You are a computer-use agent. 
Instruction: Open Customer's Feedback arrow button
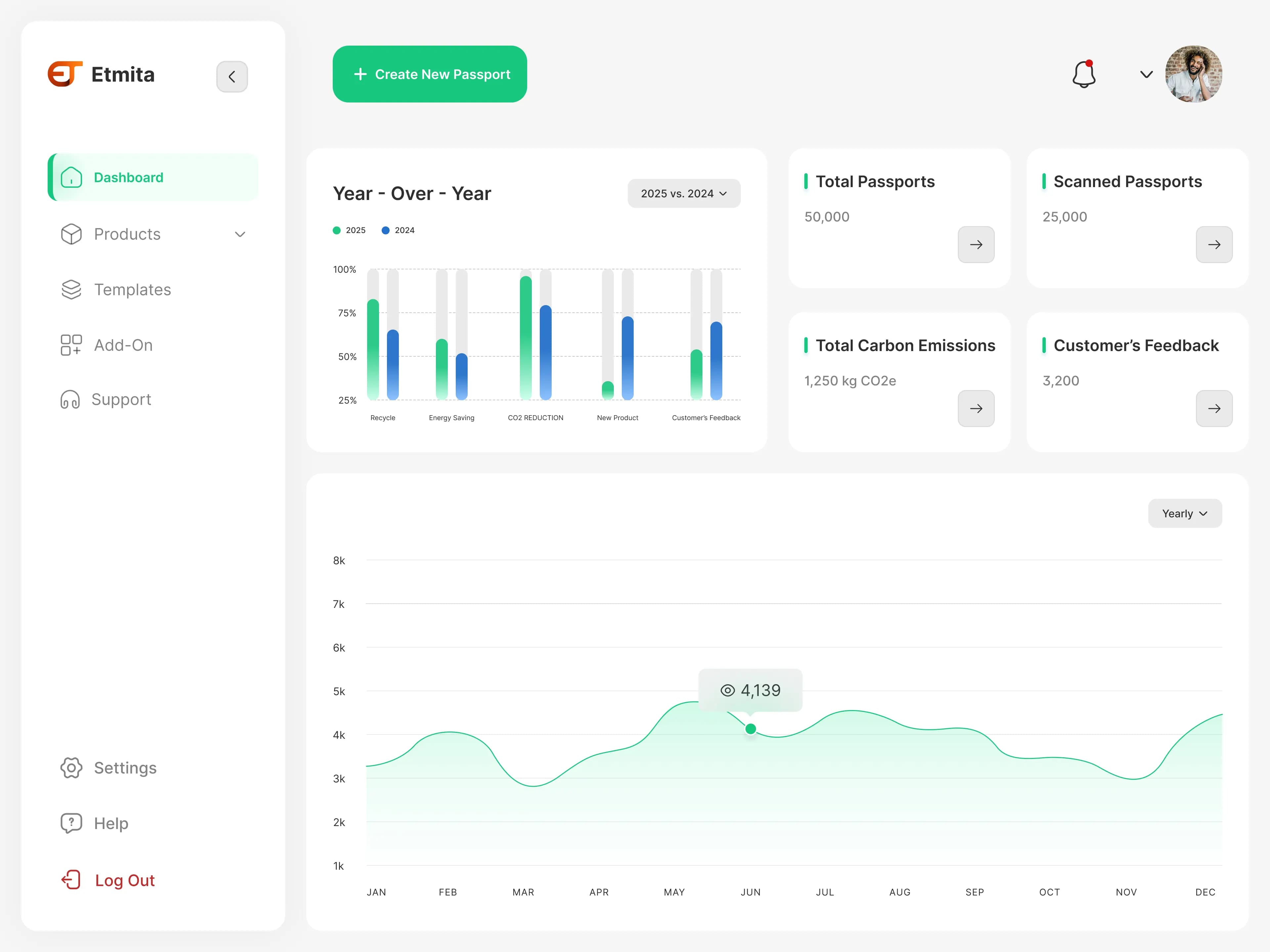(x=1214, y=409)
